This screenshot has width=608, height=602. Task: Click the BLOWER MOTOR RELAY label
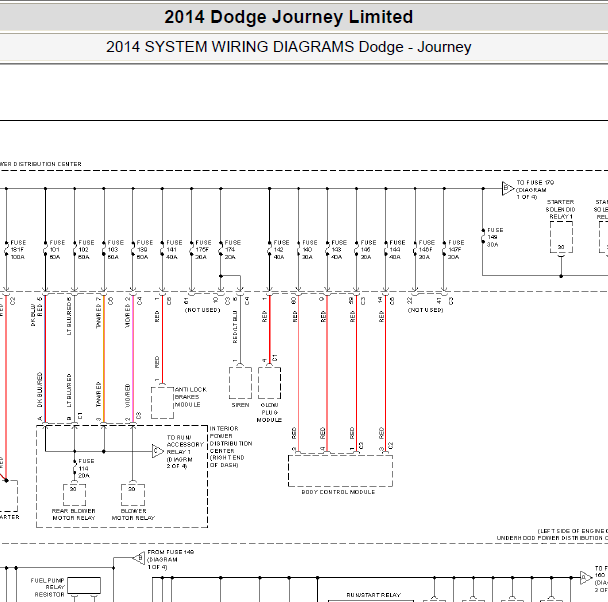coord(133,514)
